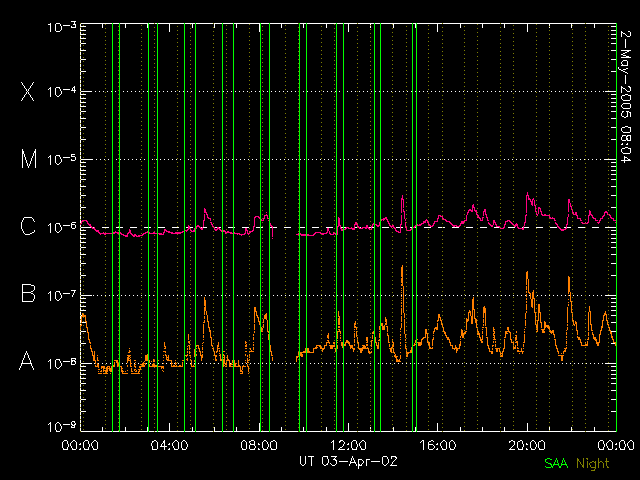The width and height of the screenshot is (640, 480).
Task: Click the 10^-4 y-axis tick label
Action: pos(62,92)
